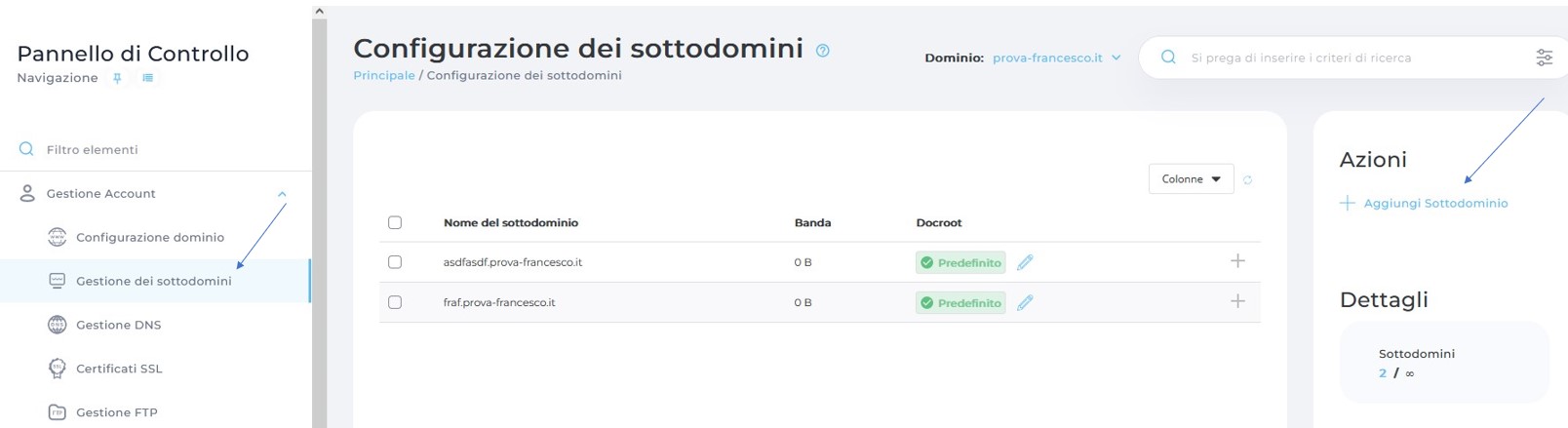Check the fraf.prova-francesco.it row checkbox
1568x428 pixels.
[x=395, y=302]
